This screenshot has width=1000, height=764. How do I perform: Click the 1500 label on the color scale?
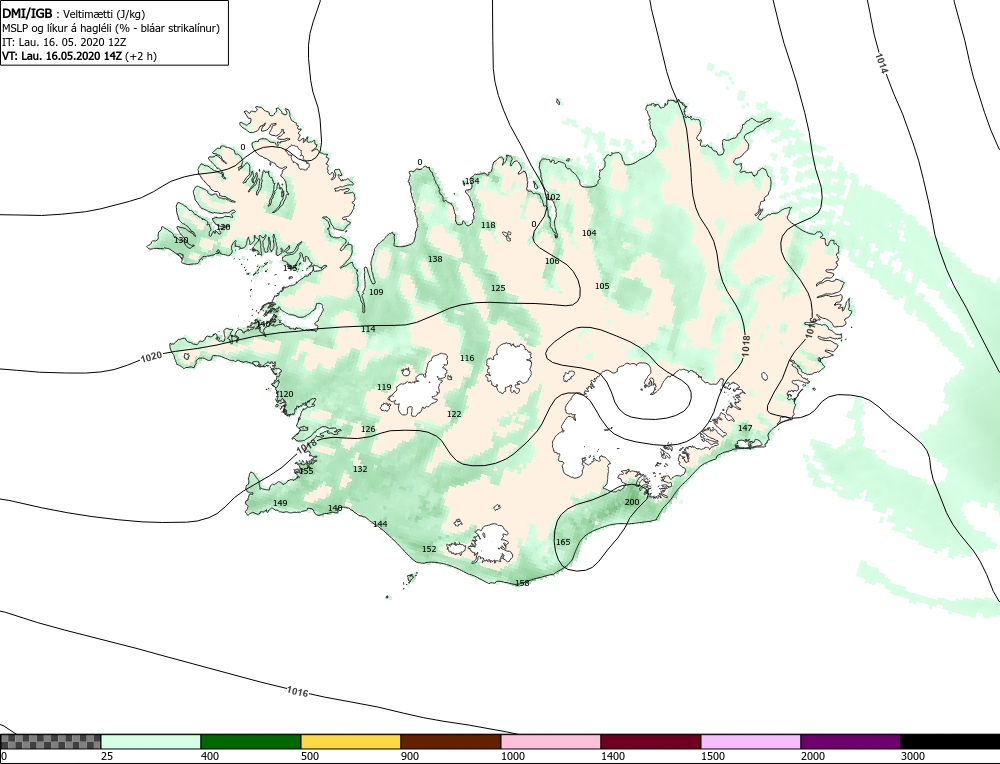[x=713, y=756]
